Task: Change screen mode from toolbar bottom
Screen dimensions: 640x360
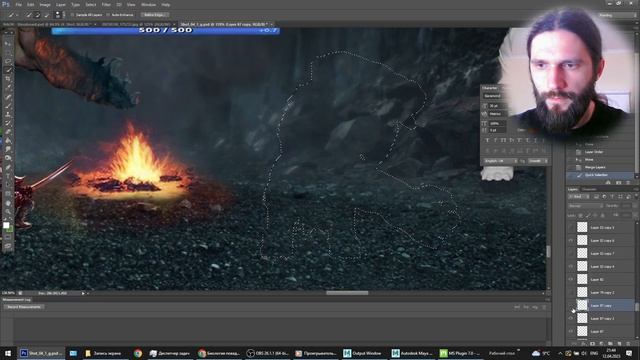Action: (8, 246)
